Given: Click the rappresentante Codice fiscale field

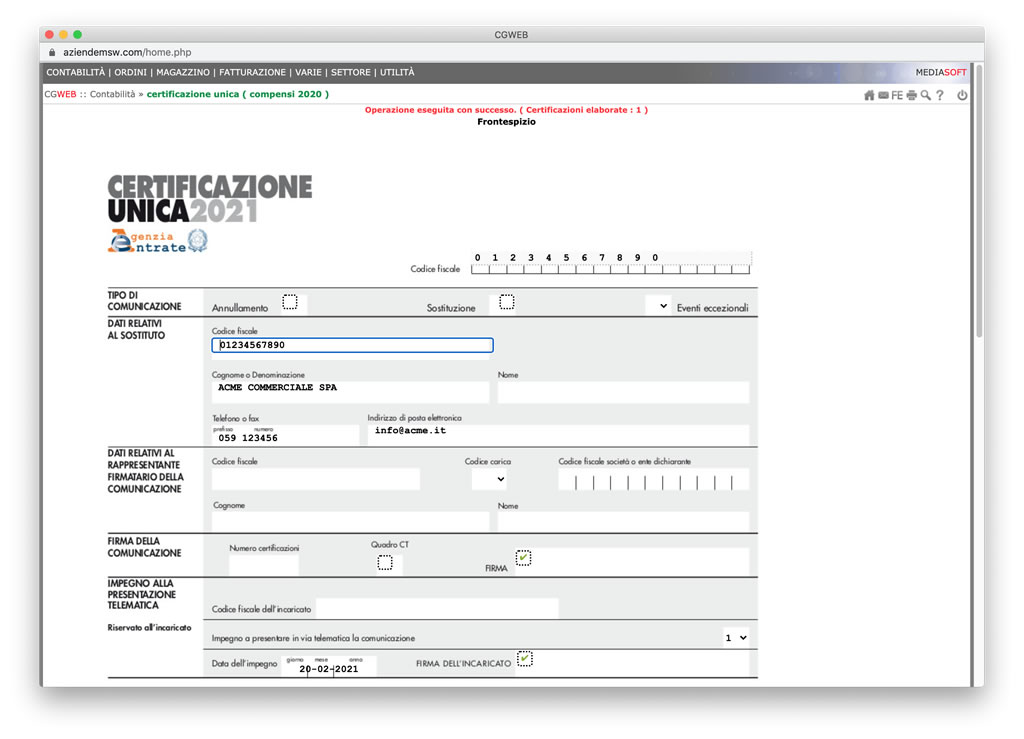Looking at the screenshot, I should click(316, 479).
